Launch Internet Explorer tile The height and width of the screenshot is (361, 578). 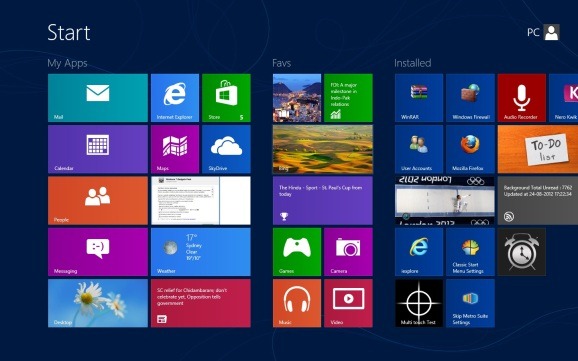(x=175, y=98)
